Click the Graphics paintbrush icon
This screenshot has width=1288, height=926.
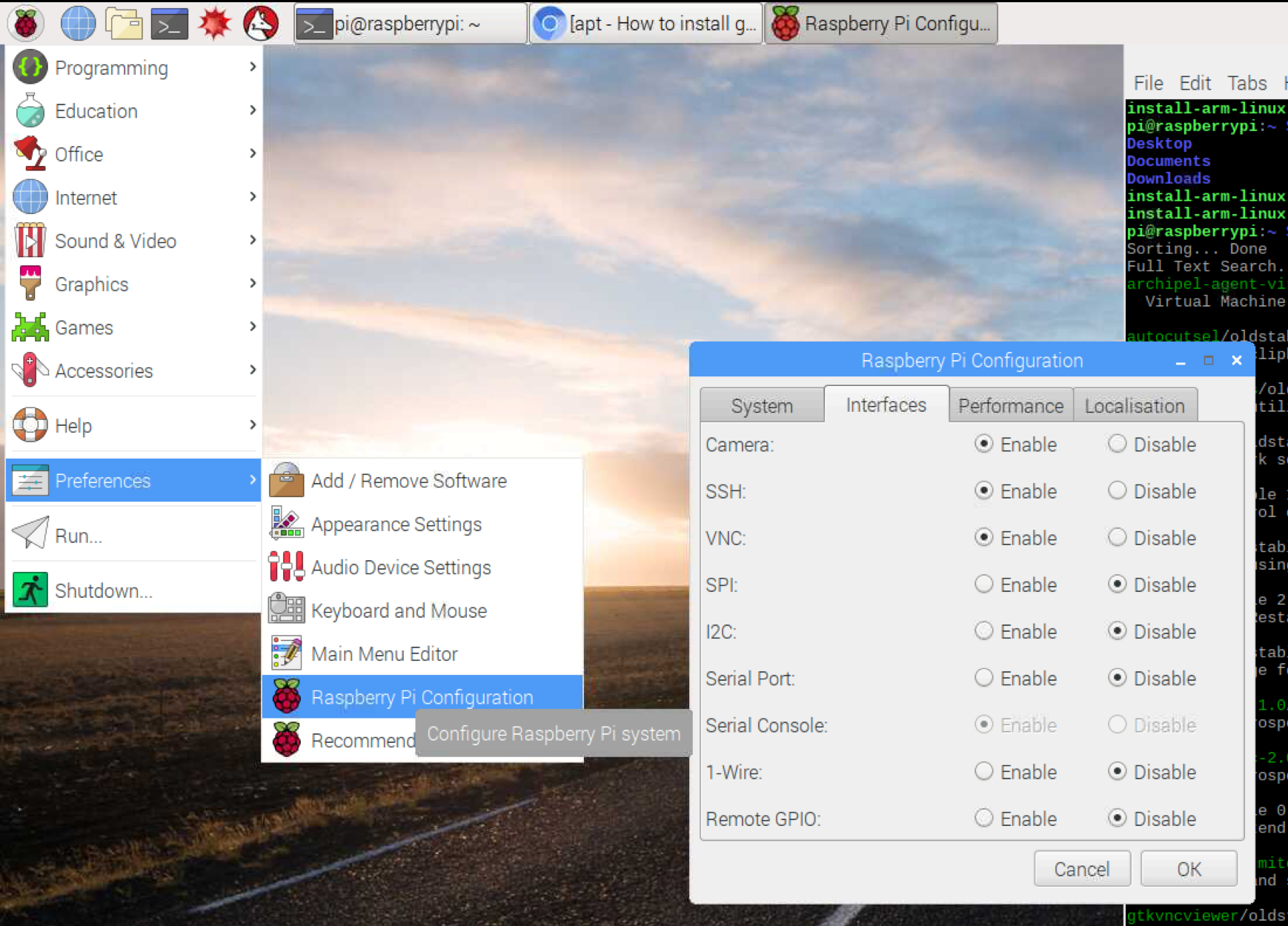pos(30,284)
